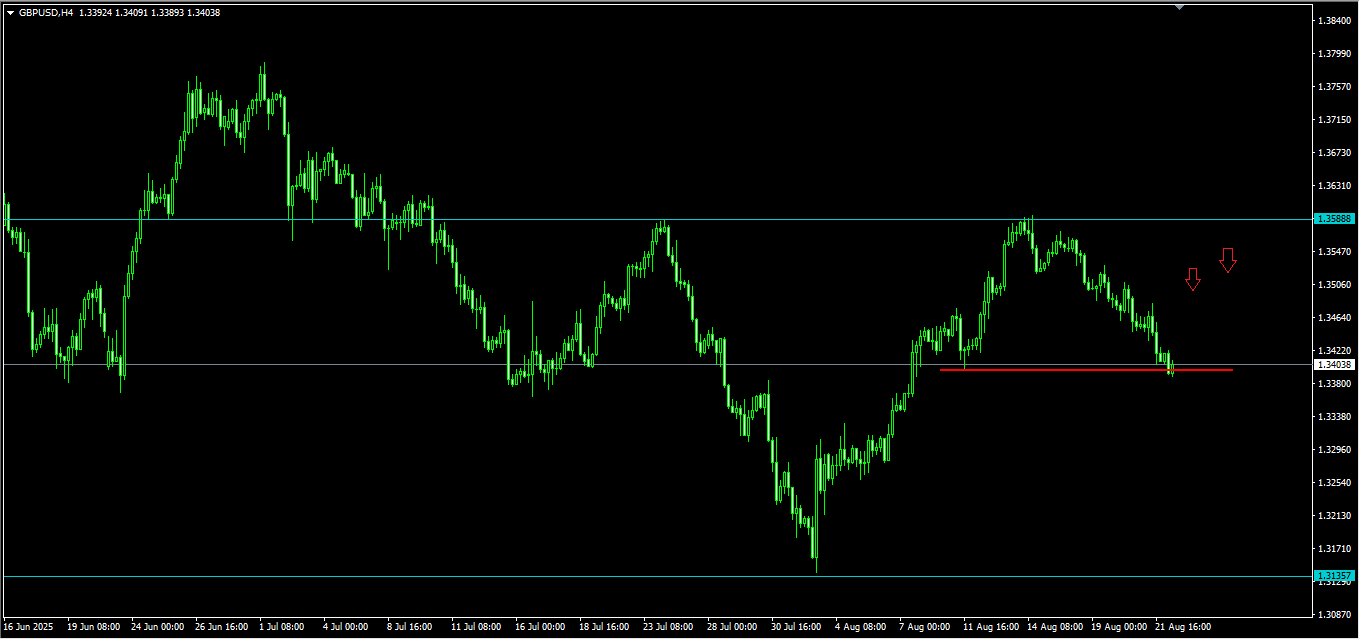Viewport: 1359px width, 639px height.
Task: Click the 21 Aug 16:00 time label
Action: (x=1182, y=627)
